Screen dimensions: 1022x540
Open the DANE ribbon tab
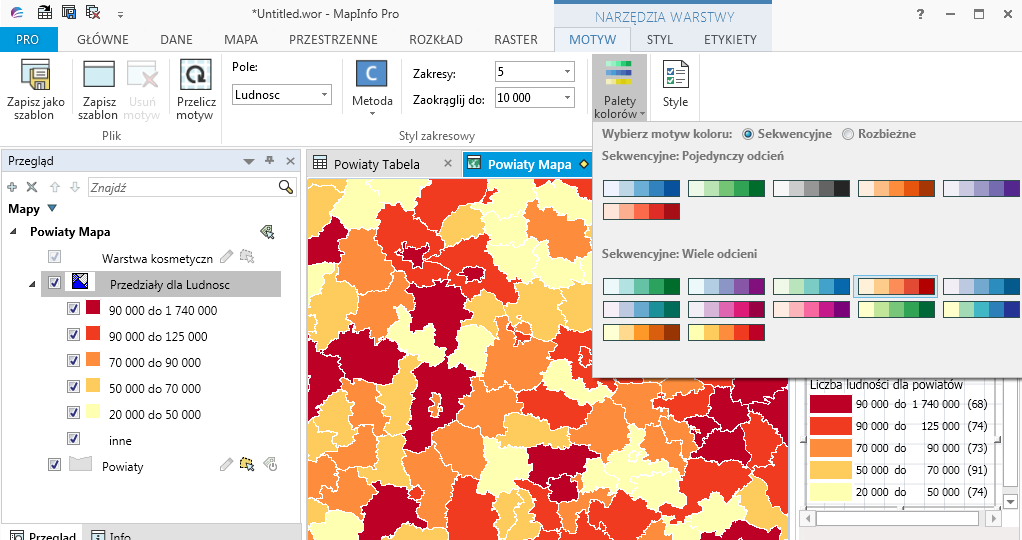[x=176, y=39]
